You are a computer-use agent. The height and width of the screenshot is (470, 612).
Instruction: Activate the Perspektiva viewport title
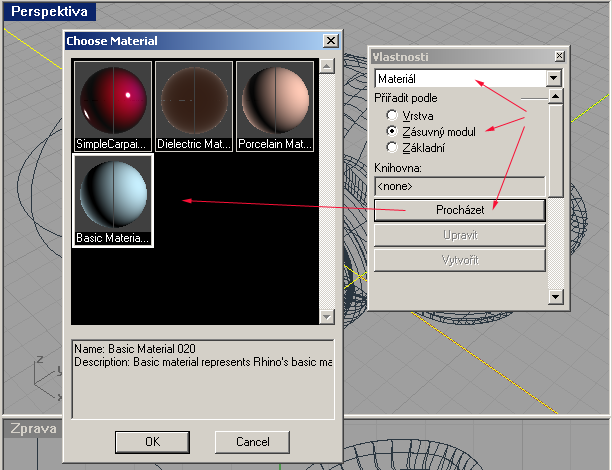pos(48,13)
